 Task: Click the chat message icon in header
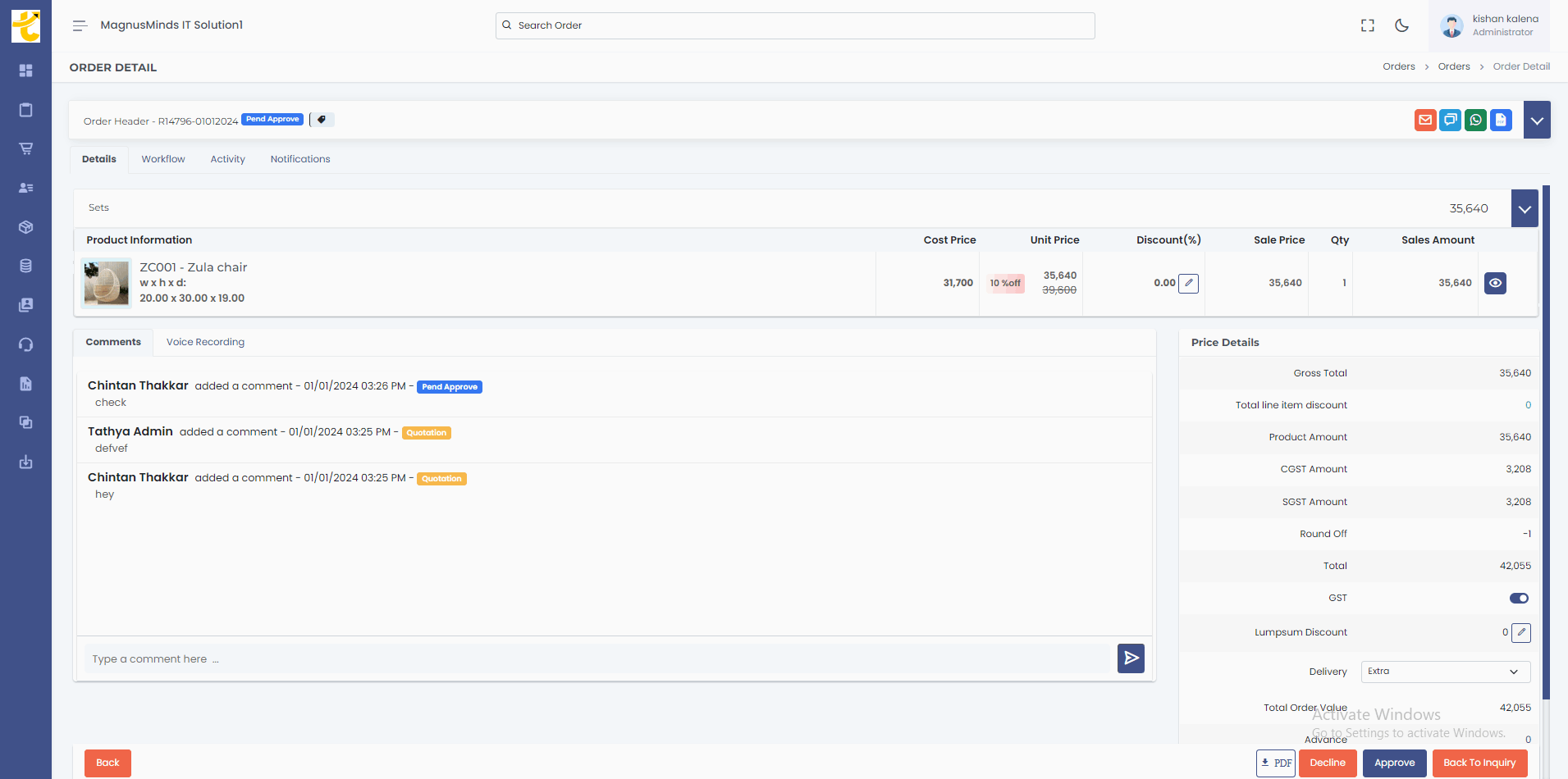pos(1451,121)
